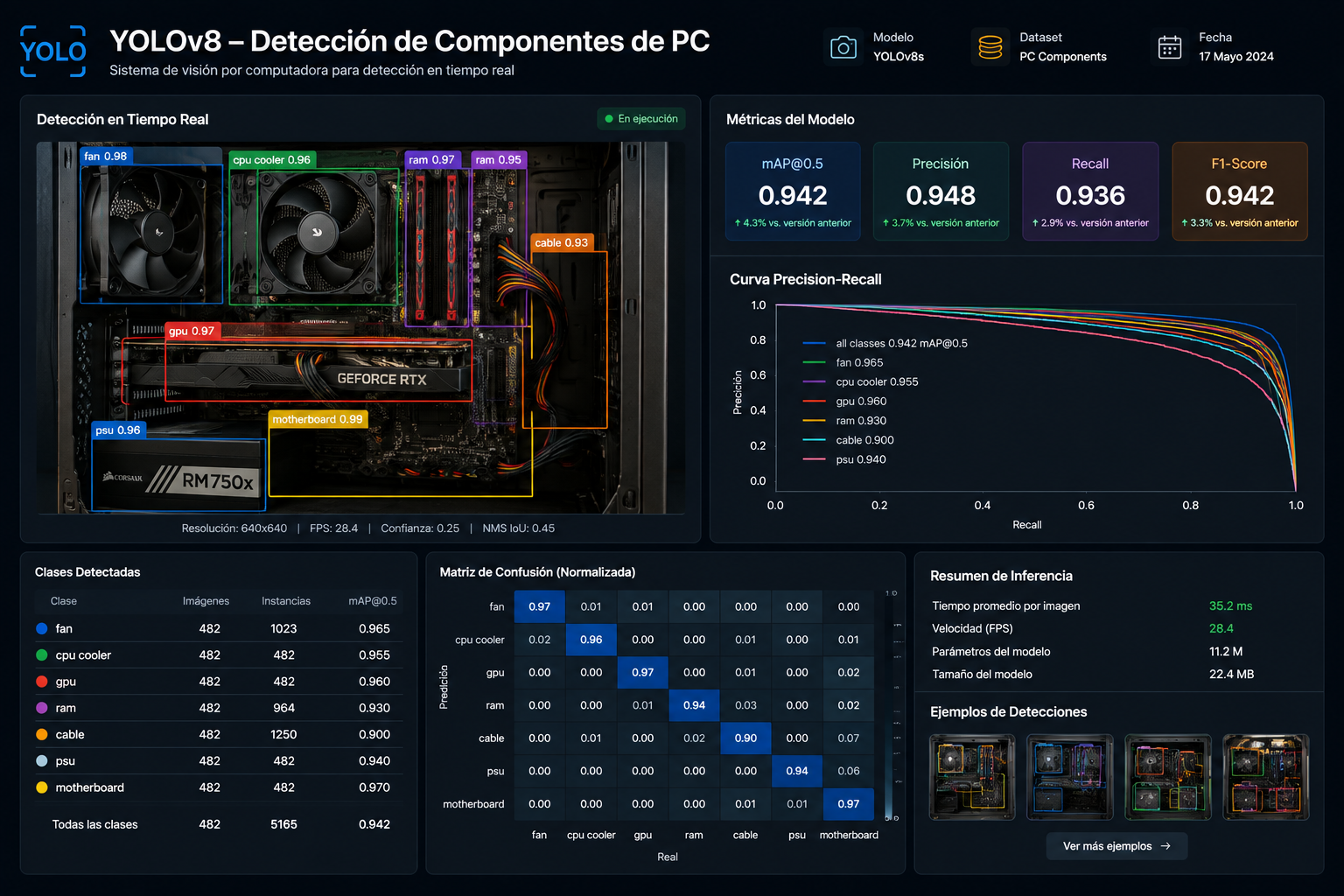Click the Imágenes column header
Viewport: 1344px width, 896px height.
[x=206, y=601]
